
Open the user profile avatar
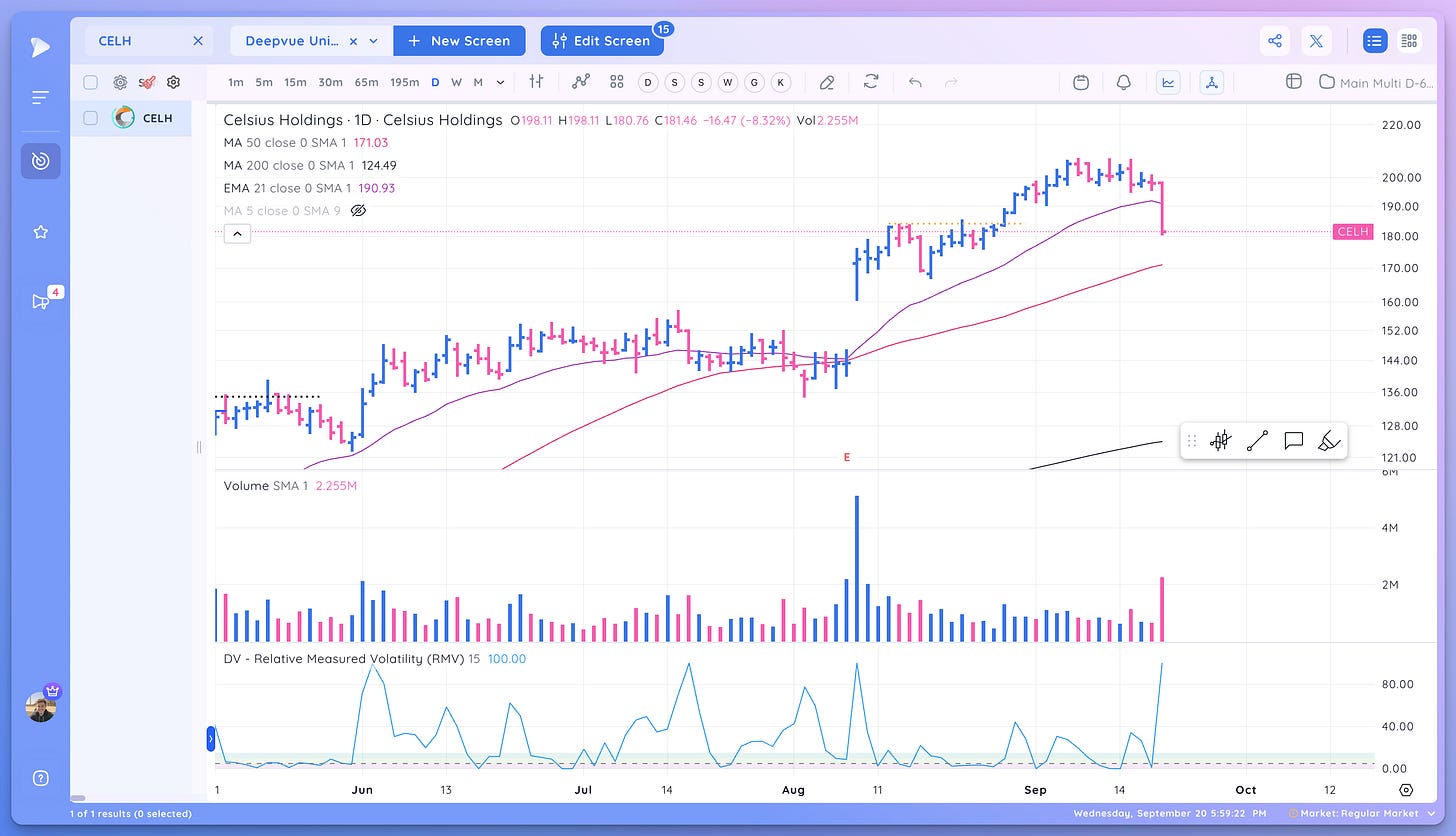pyautogui.click(x=41, y=706)
